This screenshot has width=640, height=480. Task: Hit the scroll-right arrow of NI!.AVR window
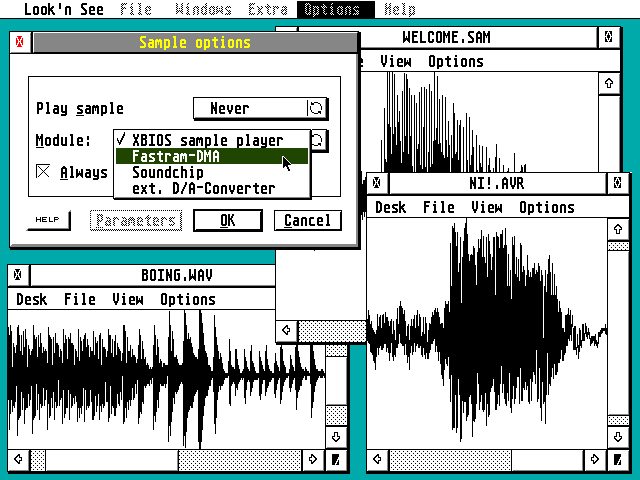point(596,460)
